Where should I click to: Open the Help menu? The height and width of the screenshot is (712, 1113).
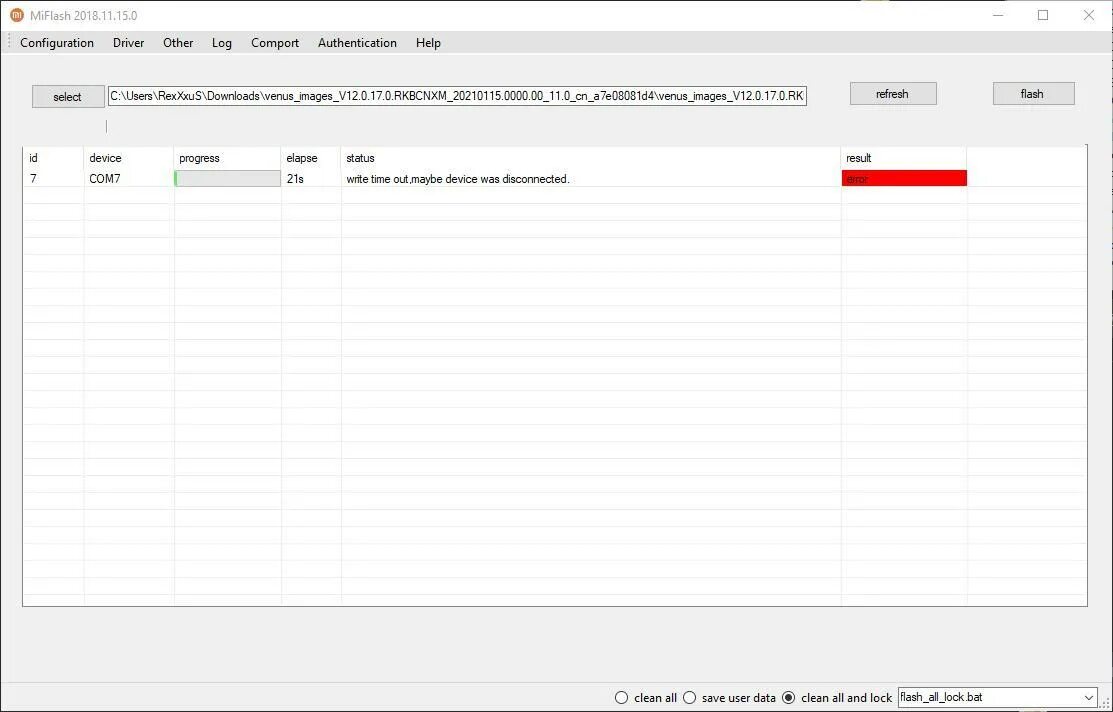click(428, 43)
